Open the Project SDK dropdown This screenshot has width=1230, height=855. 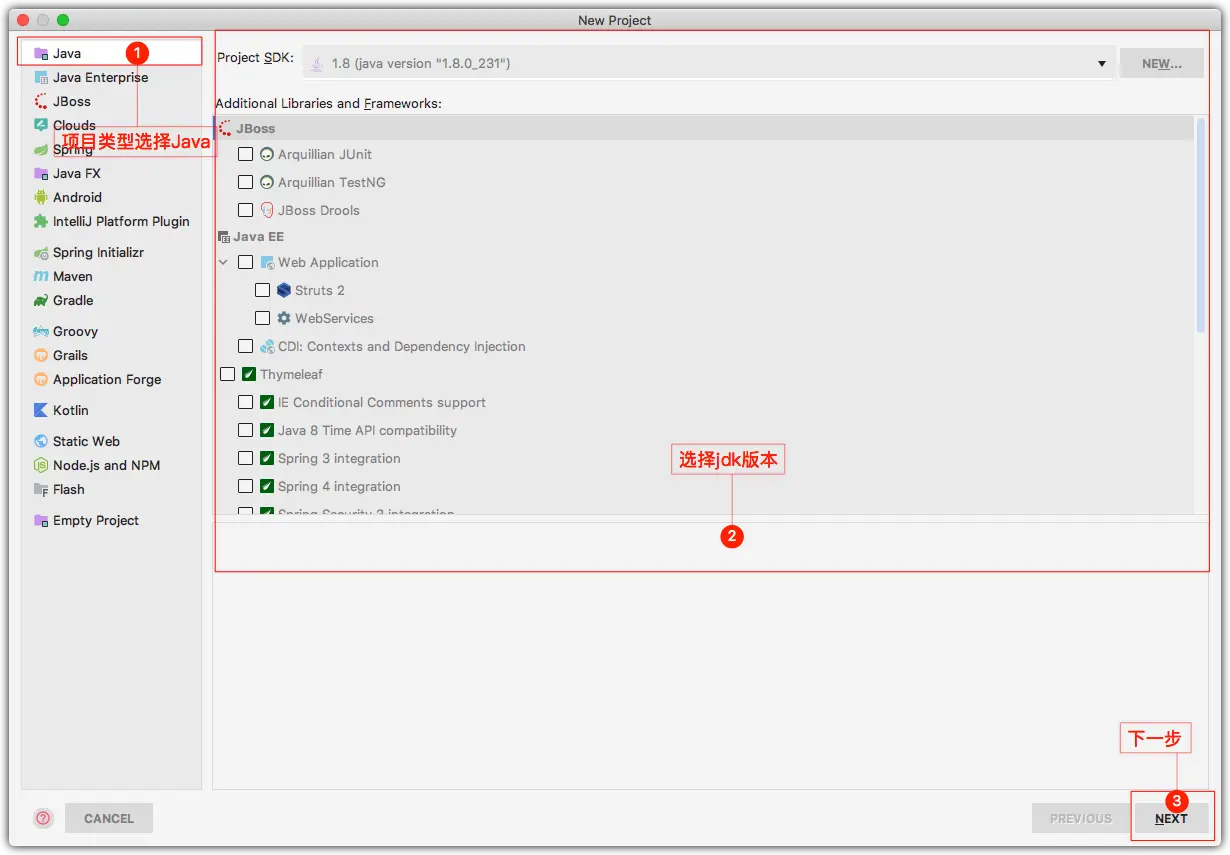[708, 63]
